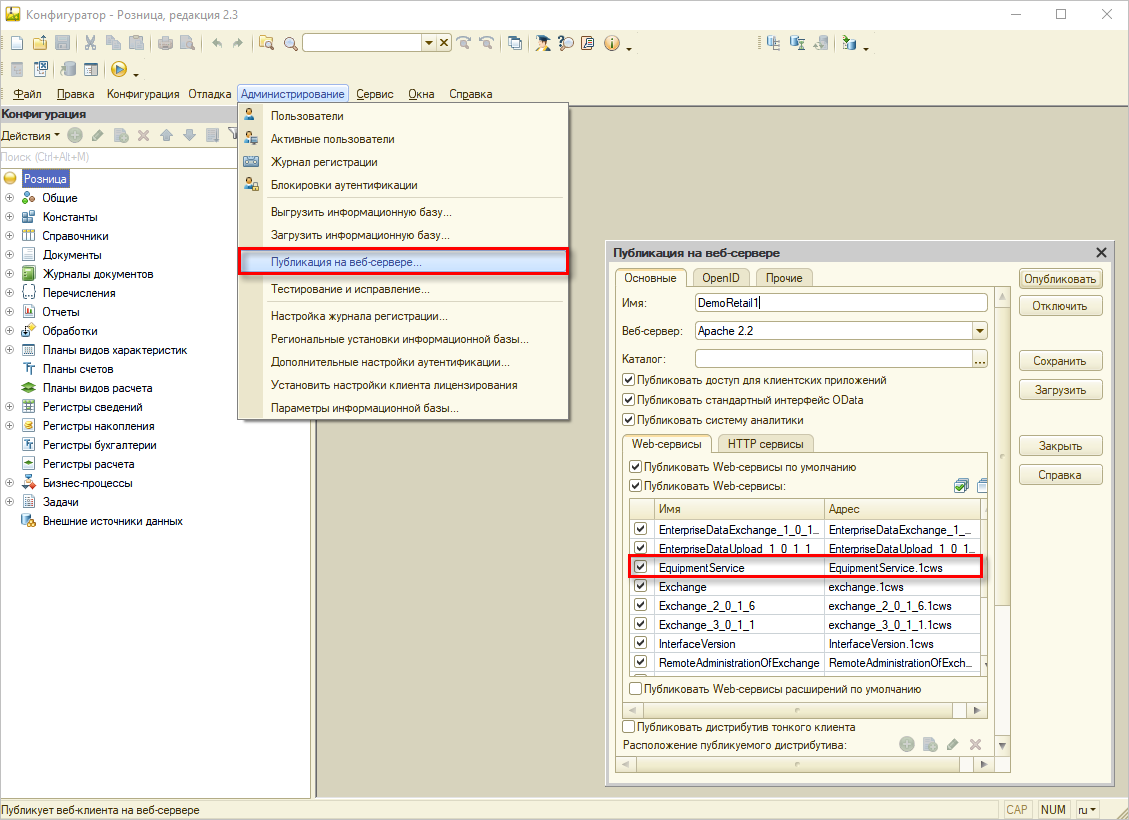1129x820 pixels.
Task: Open the Действия dropdown in Configuration panel
Action: (30, 135)
